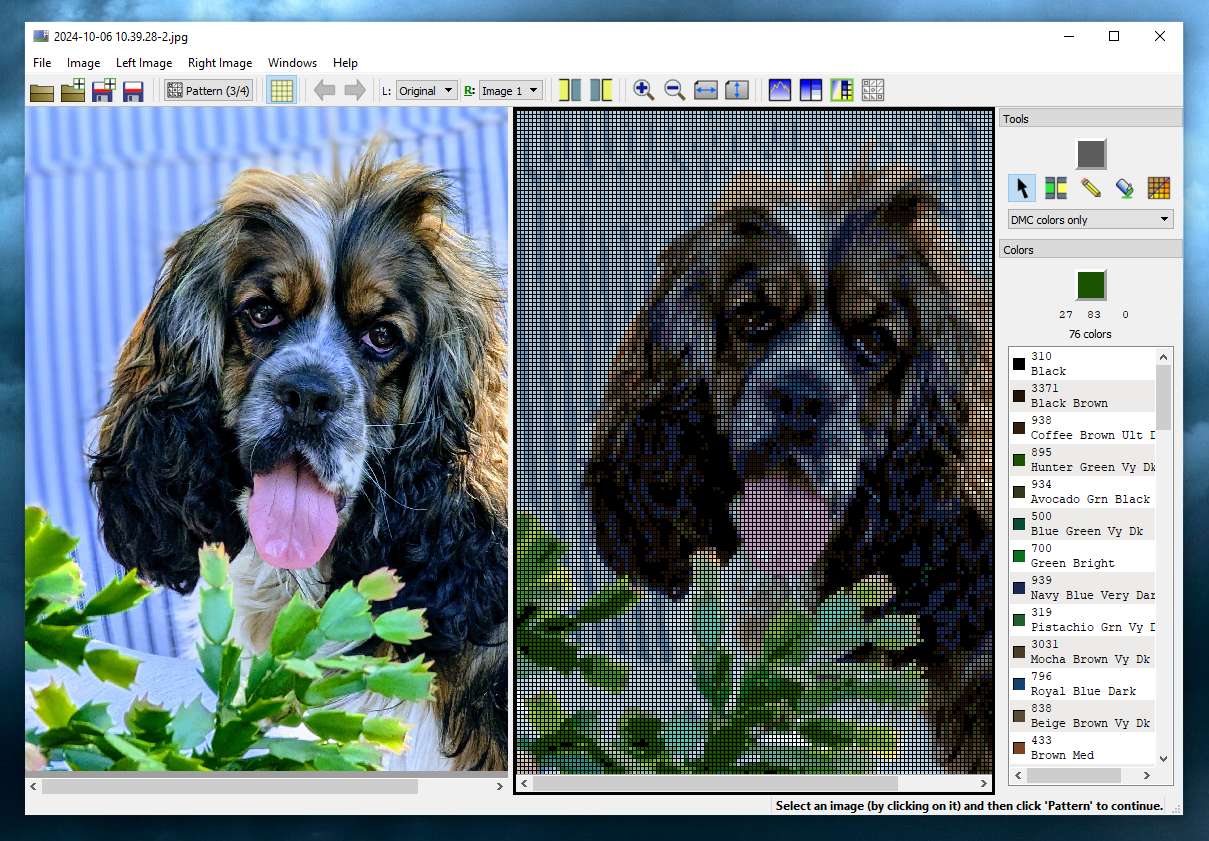Image resolution: width=1209 pixels, height=841 pixels.
Task: Select color 3371 Black Brown
Action: (x=1082, y=396)
